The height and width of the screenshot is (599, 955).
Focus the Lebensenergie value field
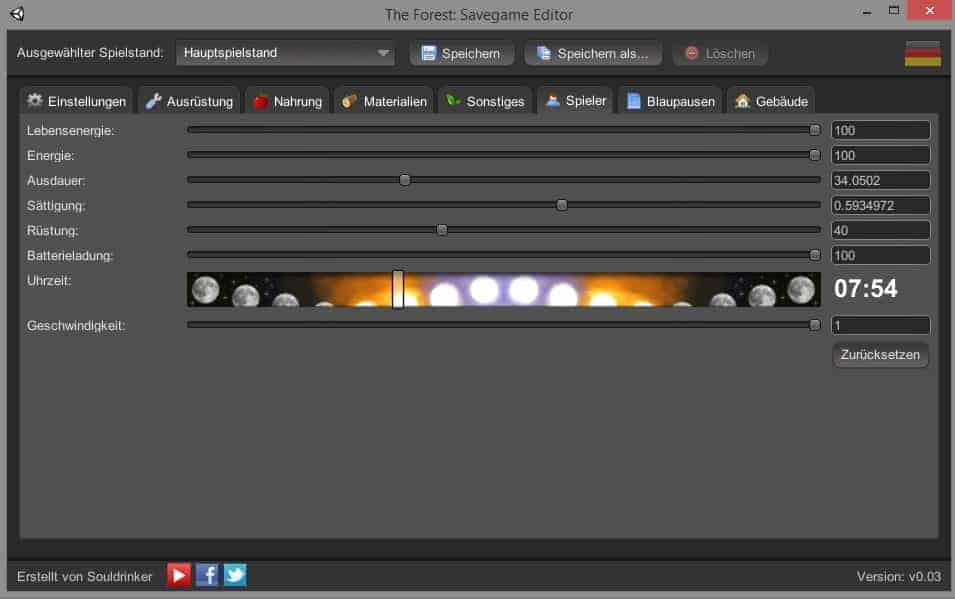point(880,130)
